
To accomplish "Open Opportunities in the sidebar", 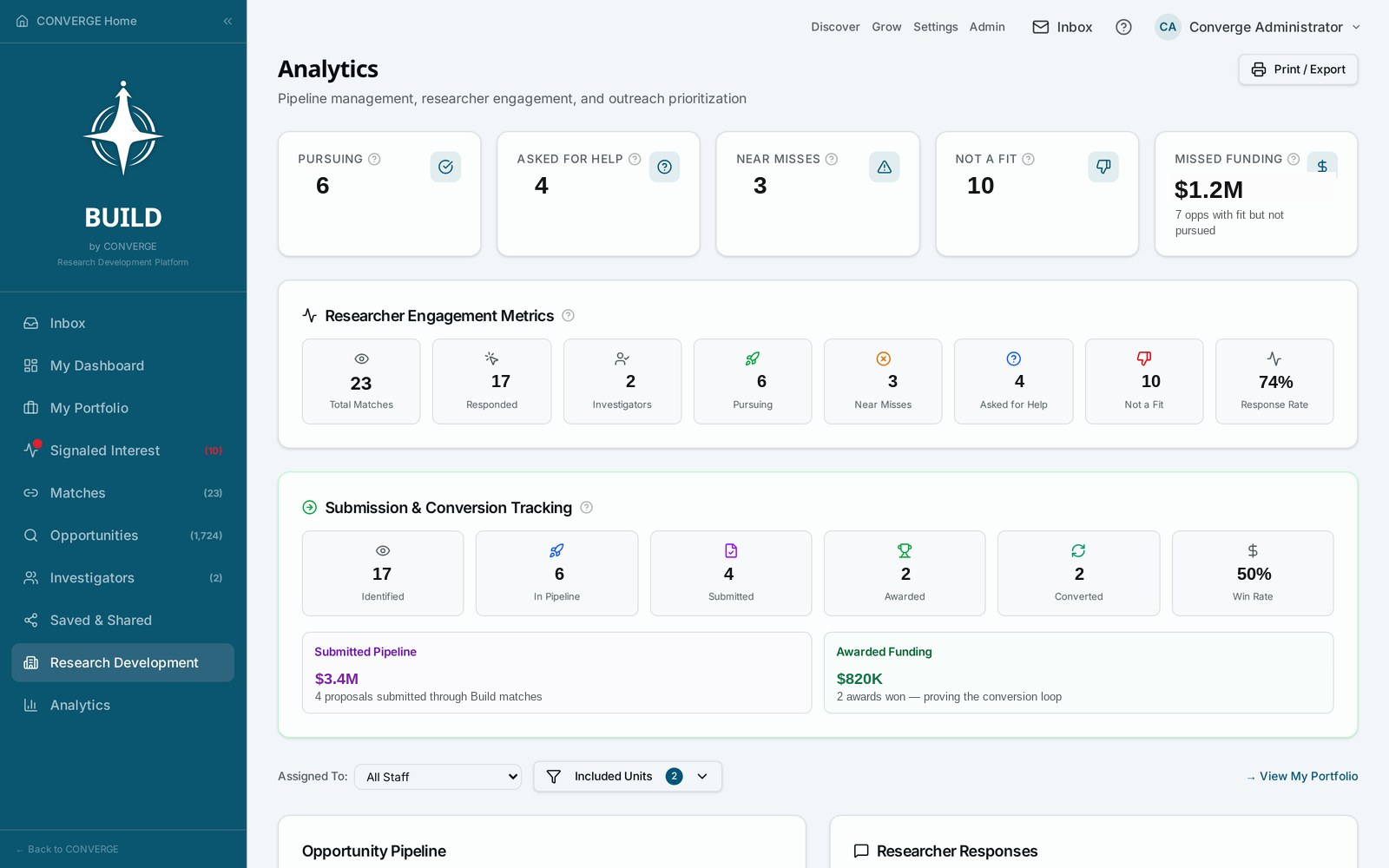I will [123, 536].
